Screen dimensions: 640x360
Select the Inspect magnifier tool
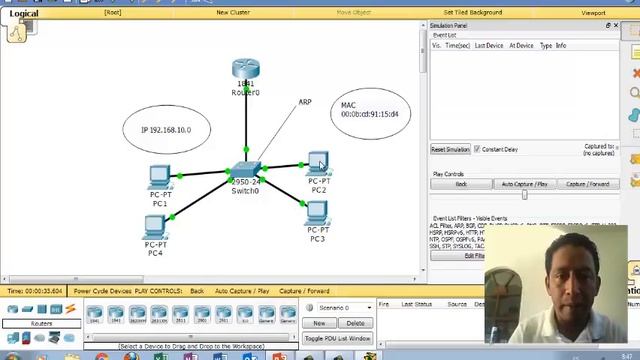pos(635,93)
